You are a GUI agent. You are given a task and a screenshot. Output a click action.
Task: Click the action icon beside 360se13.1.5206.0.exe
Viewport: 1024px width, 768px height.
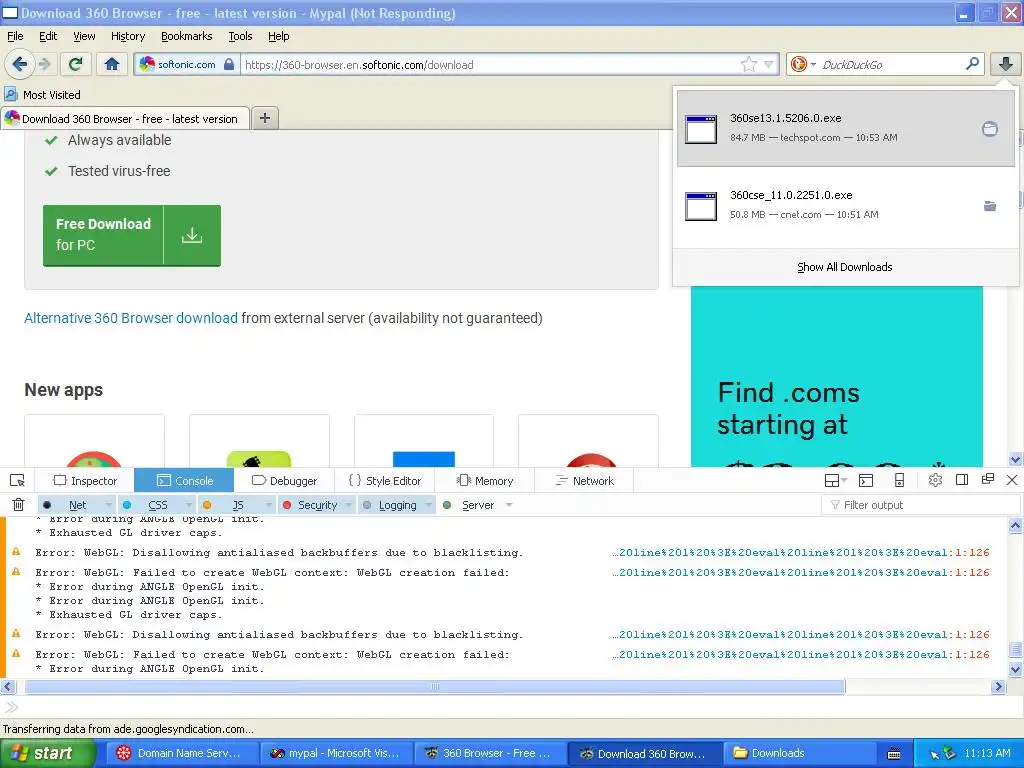[x=990, y=129]
